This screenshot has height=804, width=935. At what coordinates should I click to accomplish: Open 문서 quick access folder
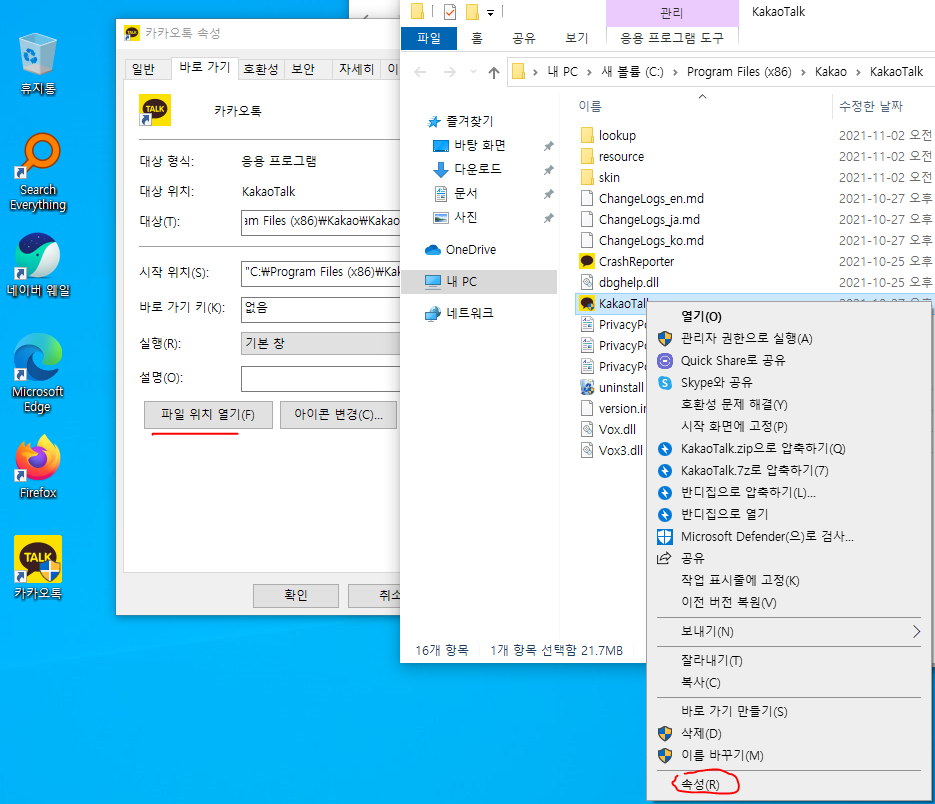tap(456, 193)
